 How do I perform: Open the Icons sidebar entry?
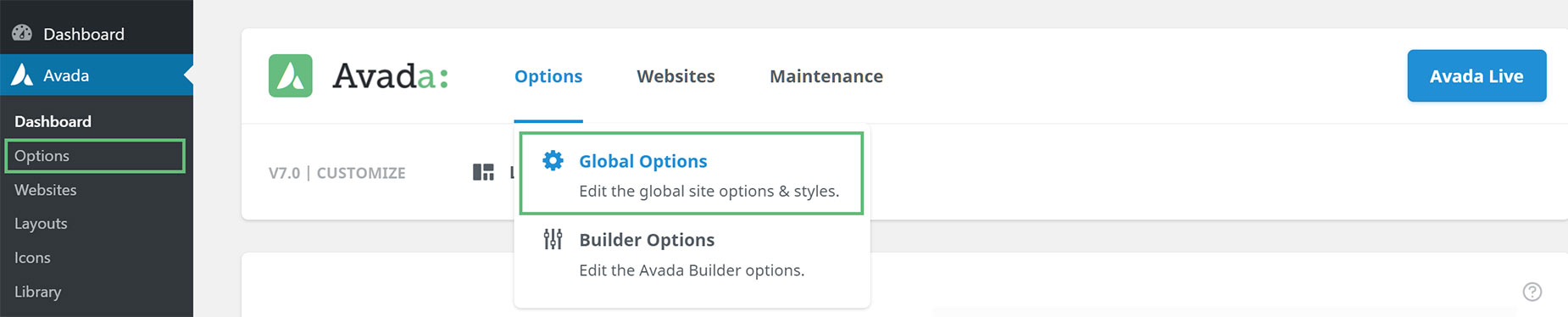click(x=32, y=258)
